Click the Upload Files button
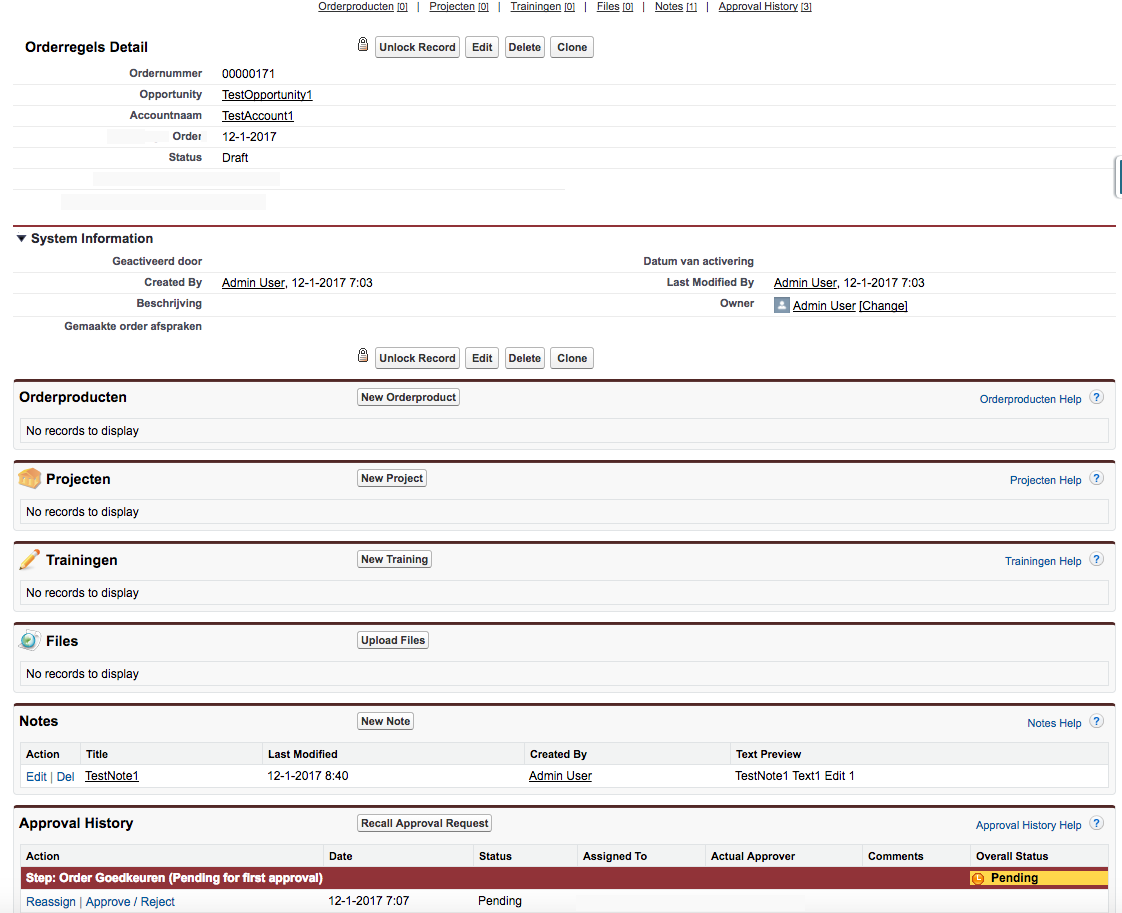Screen dimensions: 1122x913 (x=393, y=640)
